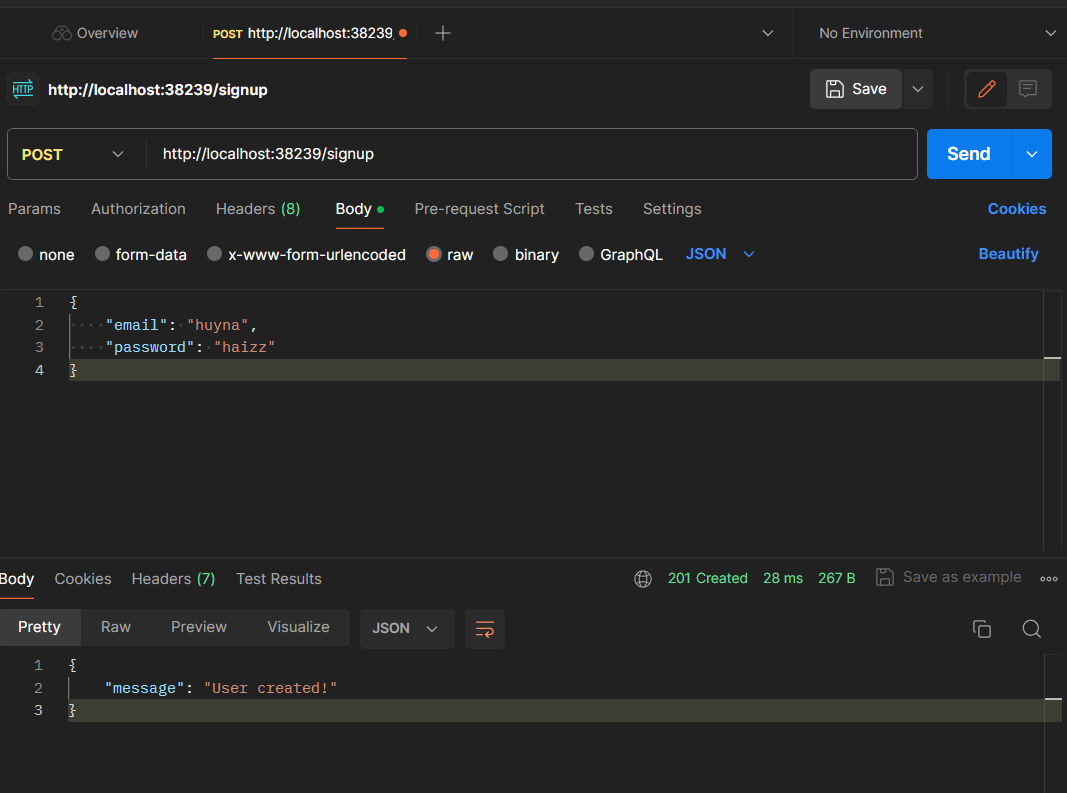
Task: Select the form-data radio button
Action: (x=102, y=254)
